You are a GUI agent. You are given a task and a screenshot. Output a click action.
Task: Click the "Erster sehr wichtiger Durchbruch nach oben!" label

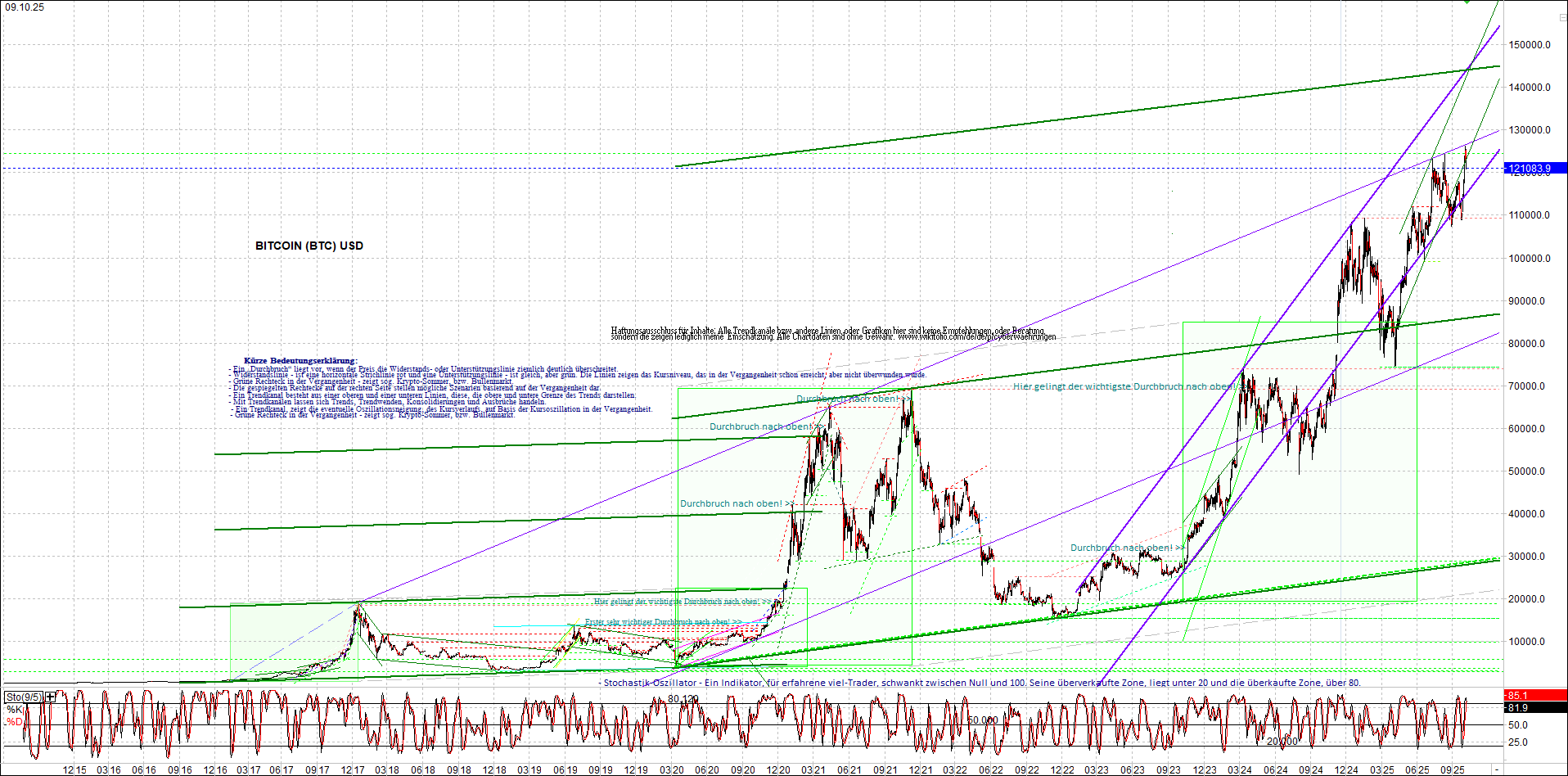click(x=652, y=620)
